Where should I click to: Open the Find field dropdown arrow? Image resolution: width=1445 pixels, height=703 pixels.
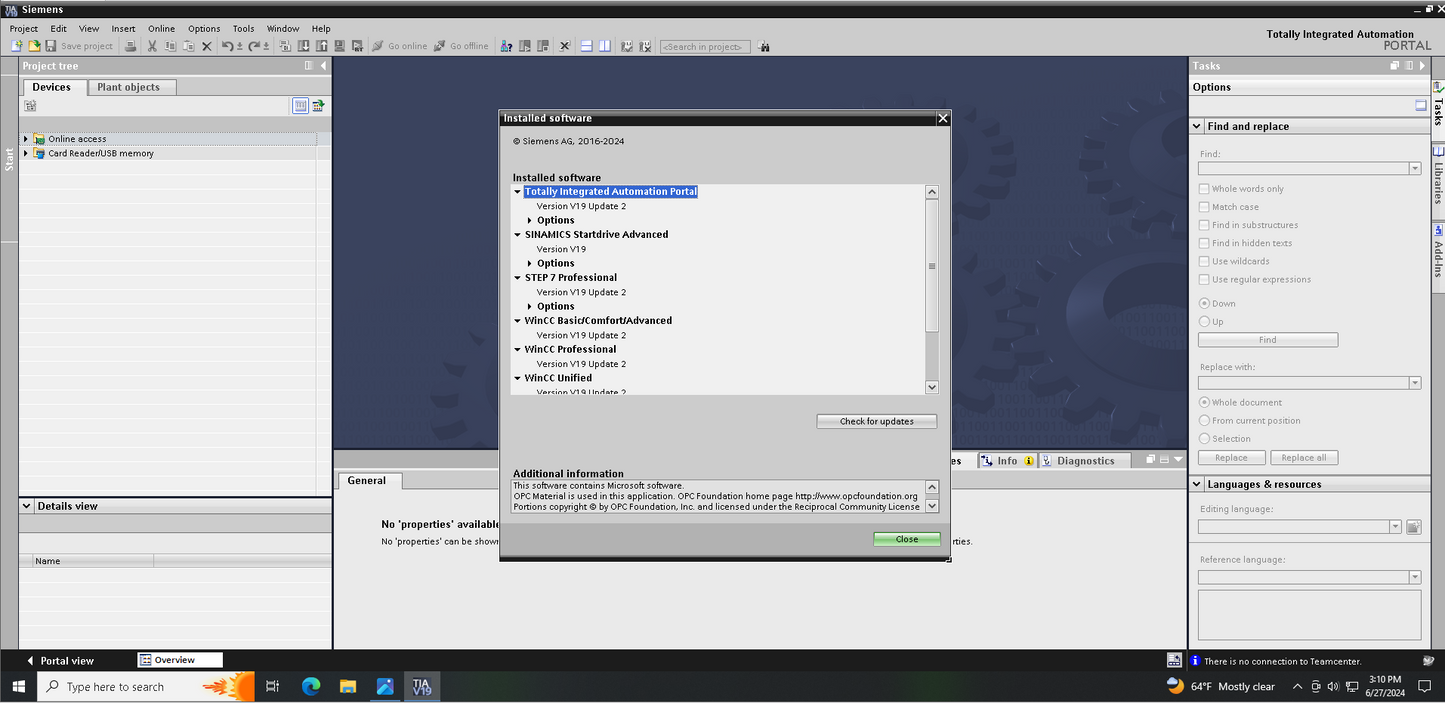1414,169
